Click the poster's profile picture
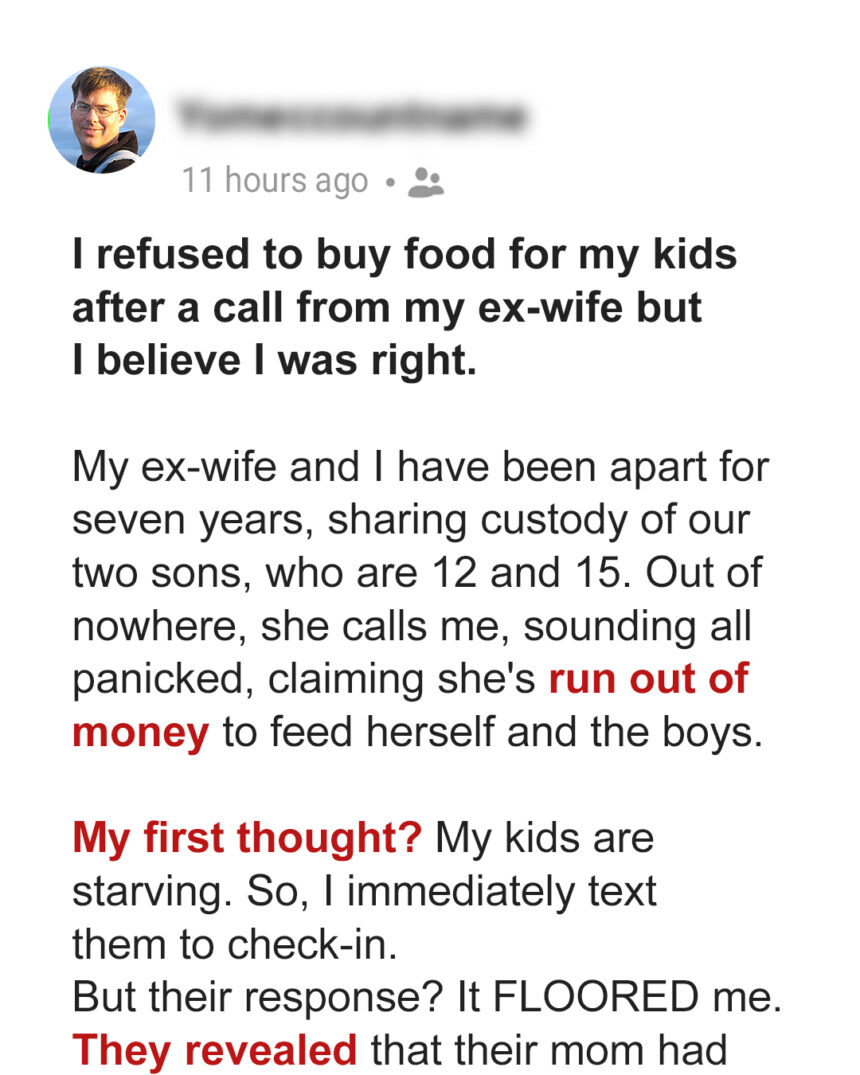The width and height of the screenshot is (860, 1075). [101, 120]
